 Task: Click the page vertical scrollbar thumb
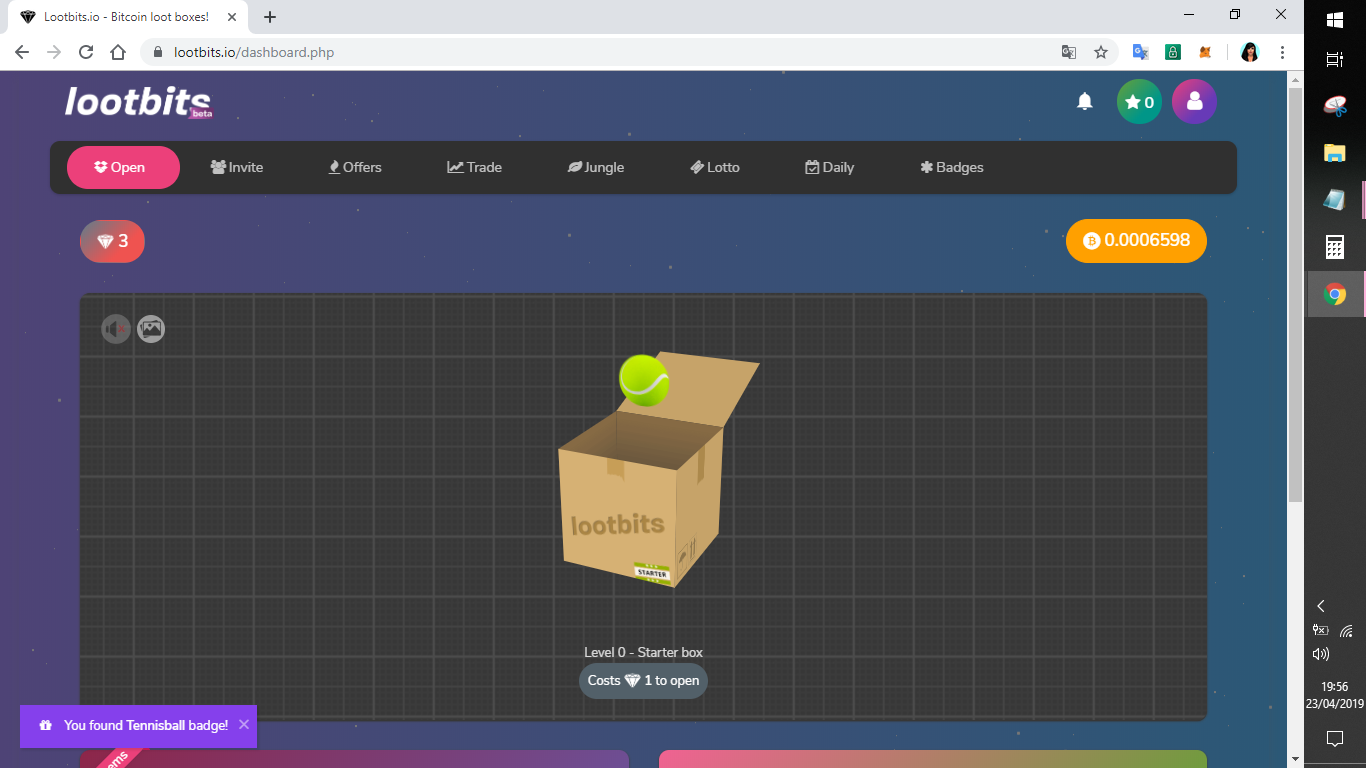pos(1295,295)
